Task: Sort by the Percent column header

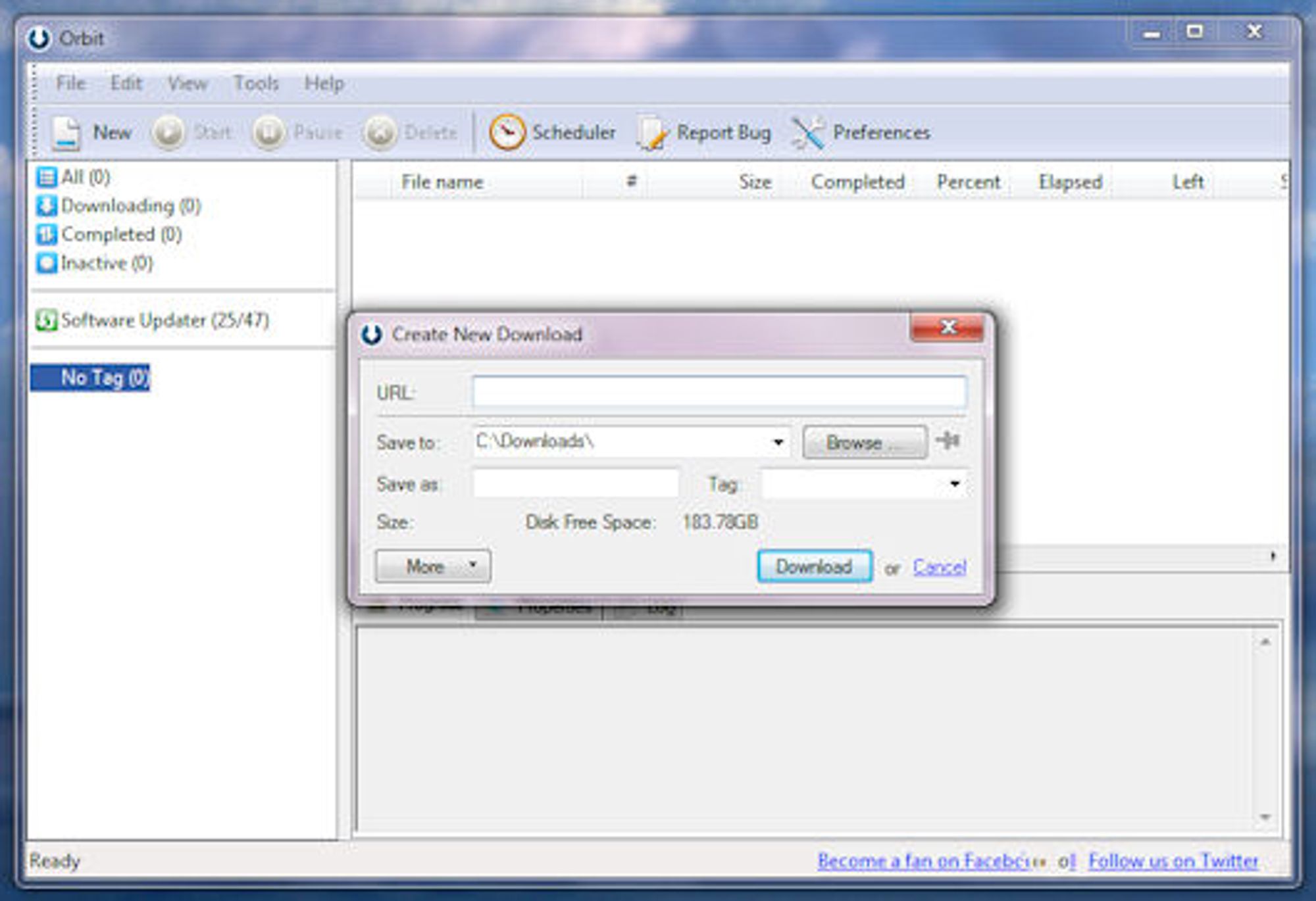Action: click(x=969, y=182)
